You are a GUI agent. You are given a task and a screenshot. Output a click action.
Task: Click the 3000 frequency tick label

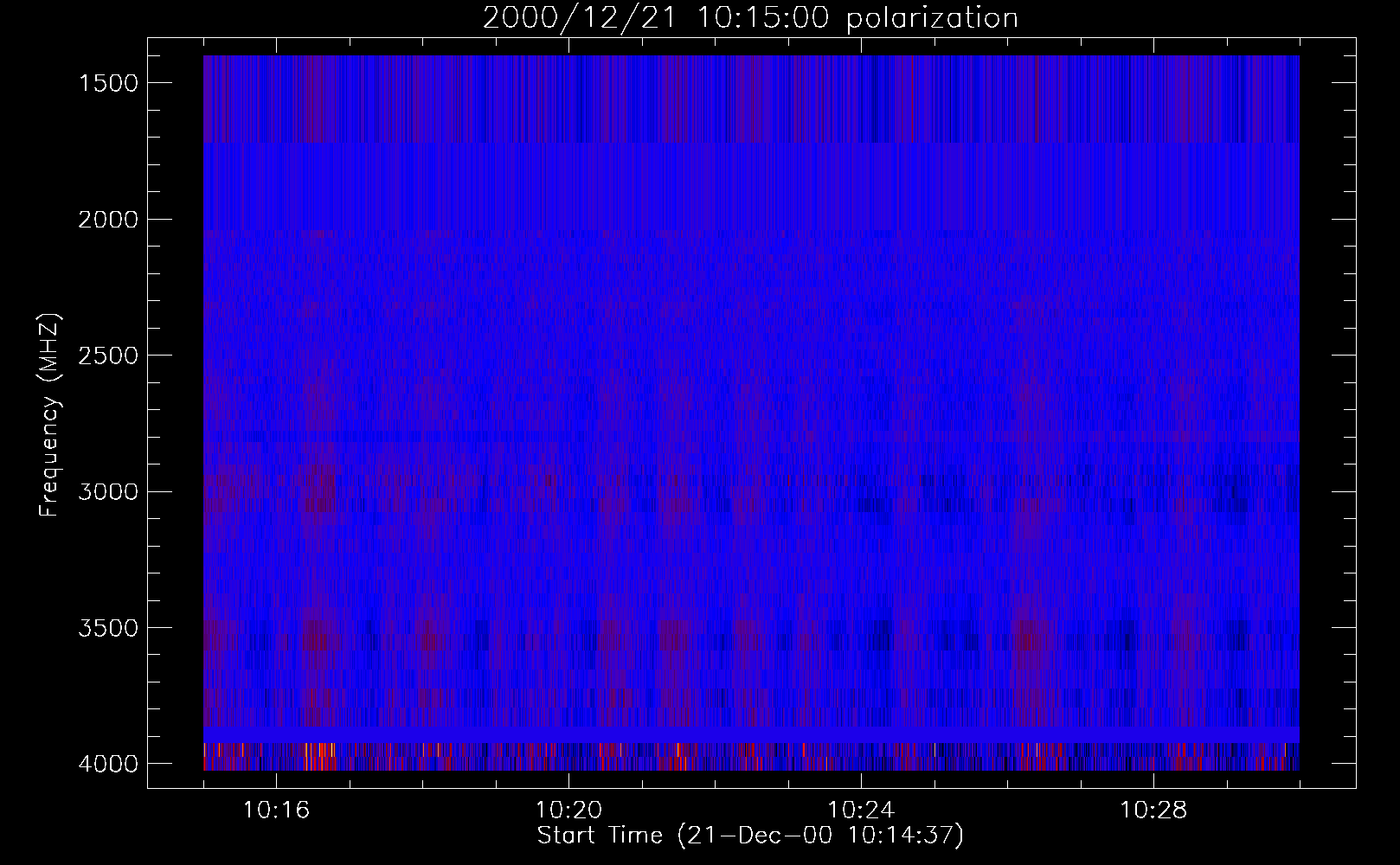108,492
